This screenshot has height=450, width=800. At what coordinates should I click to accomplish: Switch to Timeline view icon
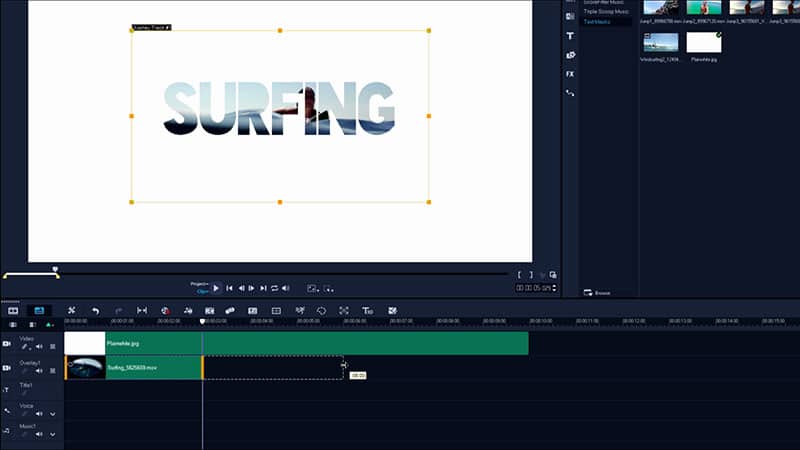(x=39, y=311)
